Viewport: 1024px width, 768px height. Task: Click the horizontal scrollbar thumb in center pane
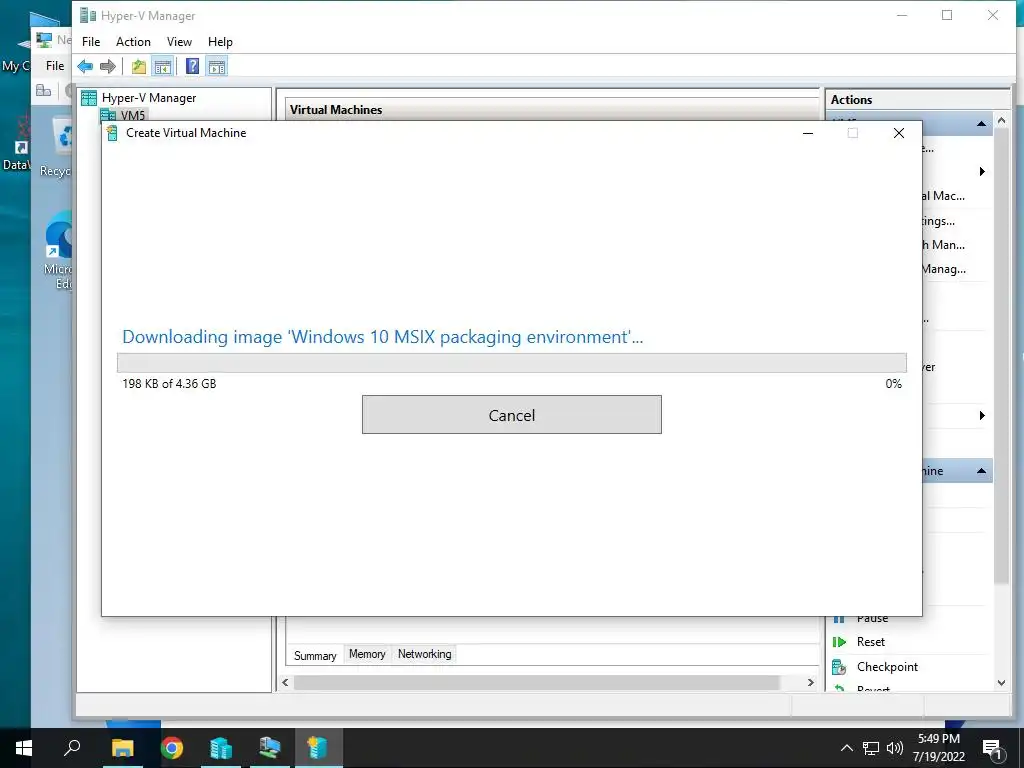click(536, 682)
